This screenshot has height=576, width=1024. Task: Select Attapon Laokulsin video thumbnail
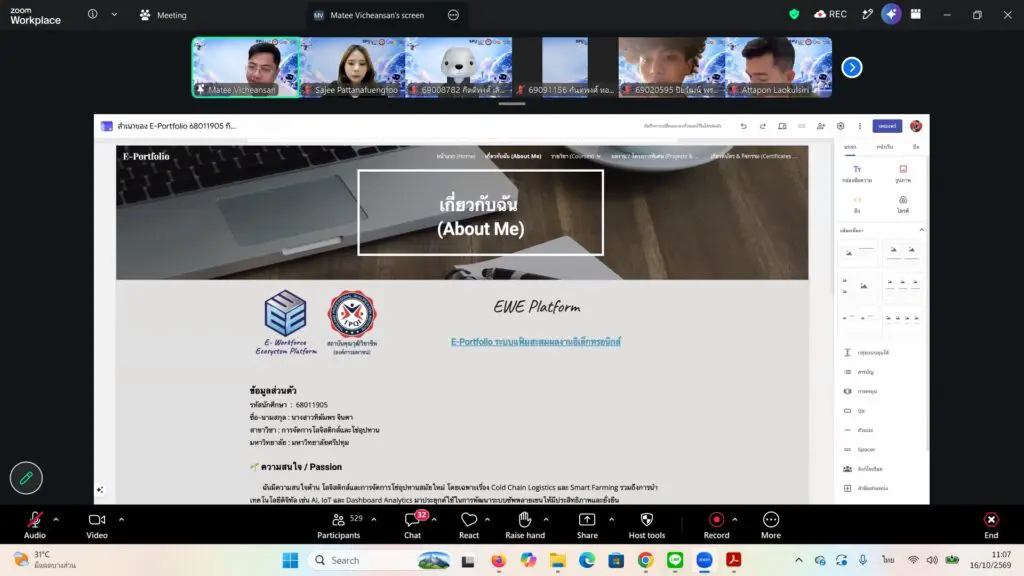coord(778,67)
